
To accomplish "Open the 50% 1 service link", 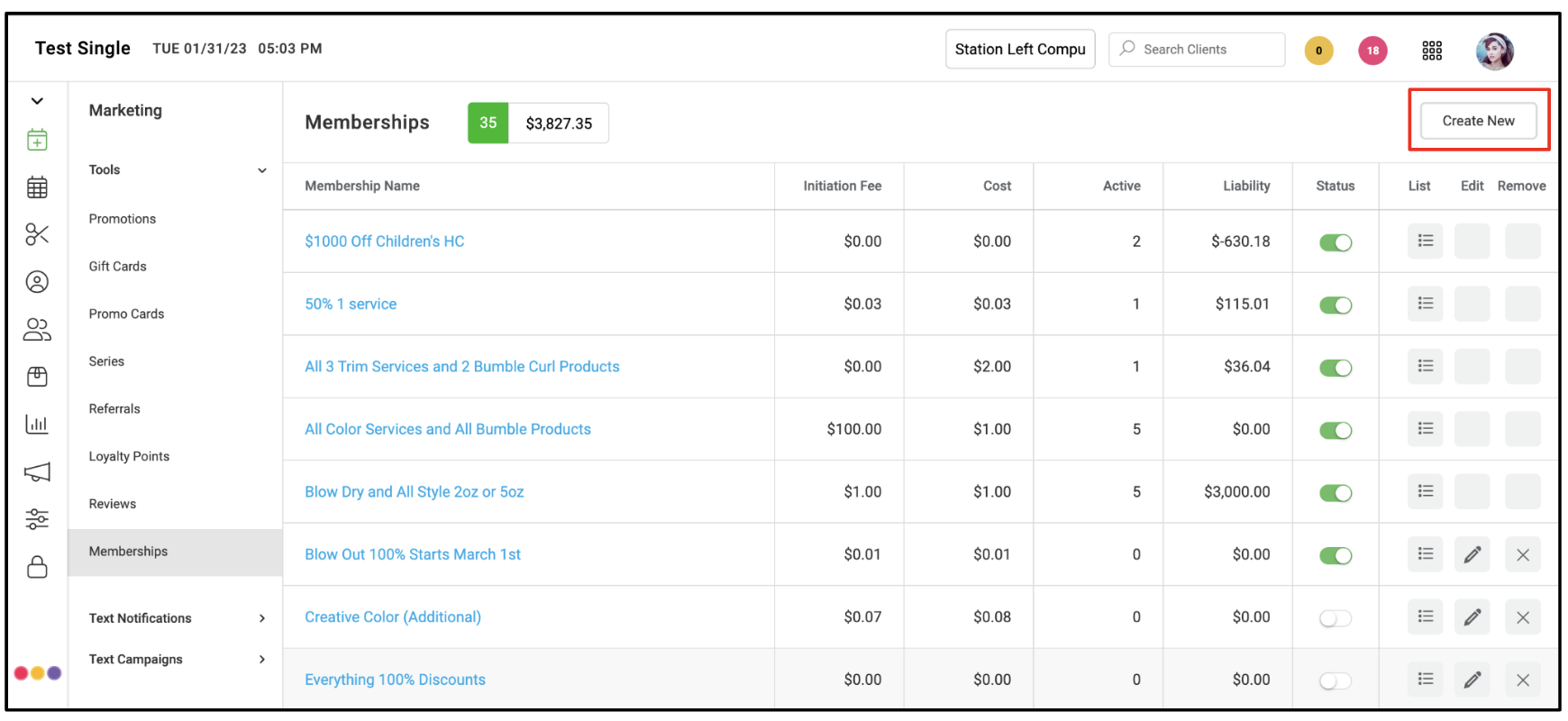I will 351,304.
